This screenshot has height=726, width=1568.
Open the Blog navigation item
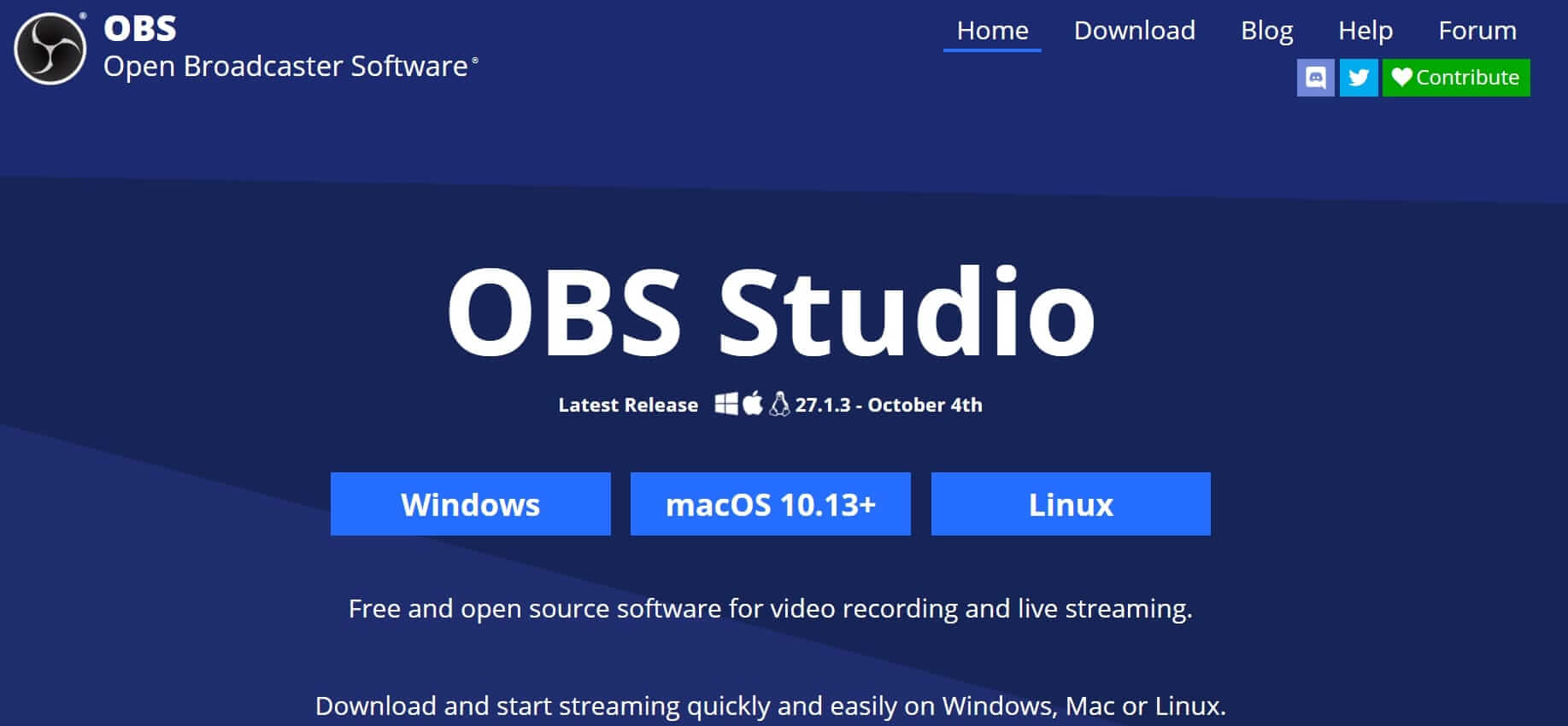(1266, 31)
